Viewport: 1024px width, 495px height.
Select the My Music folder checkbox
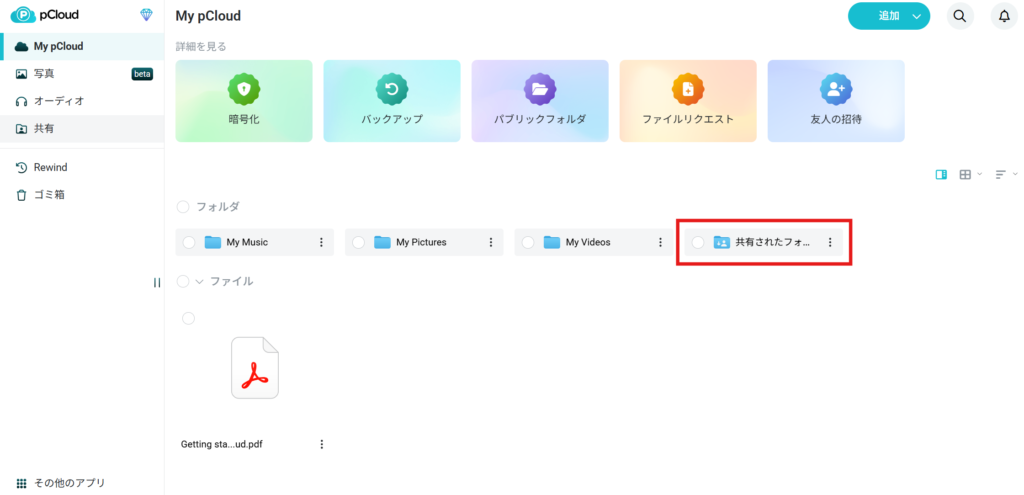coord(189,242)
